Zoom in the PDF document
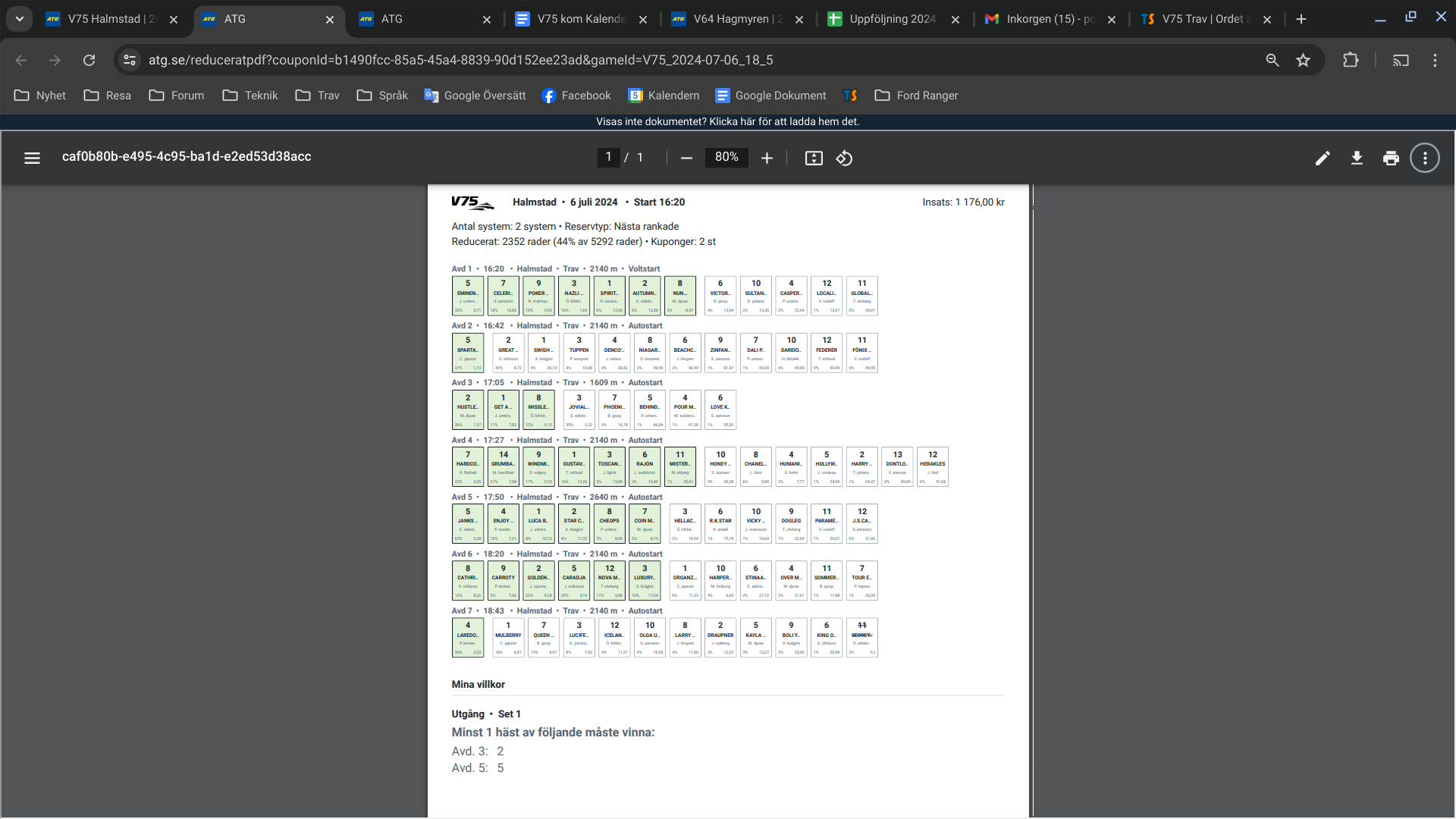 pyautogui.click(x=767, y=158)
